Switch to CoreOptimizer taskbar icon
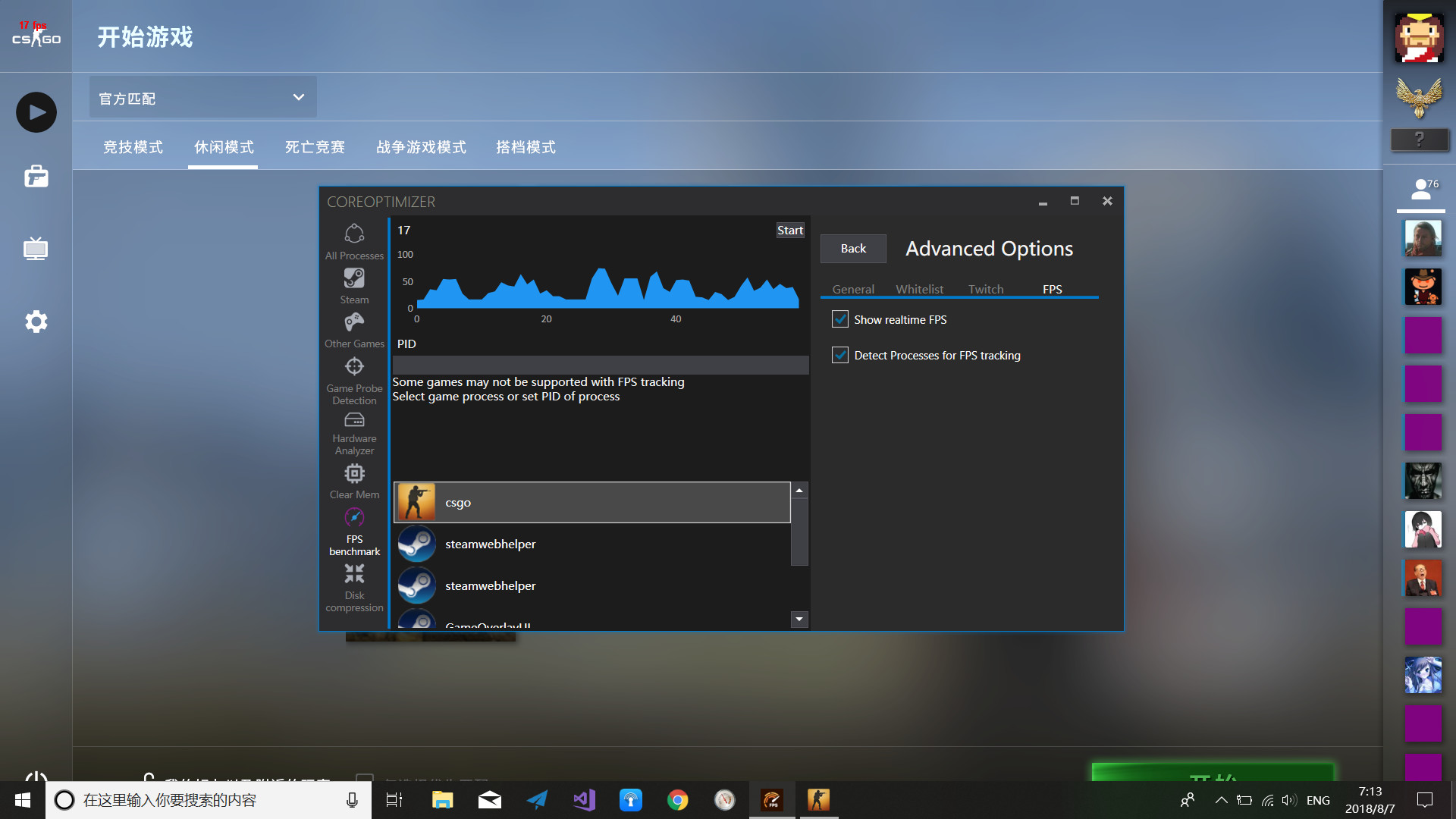 click(772, 800)
